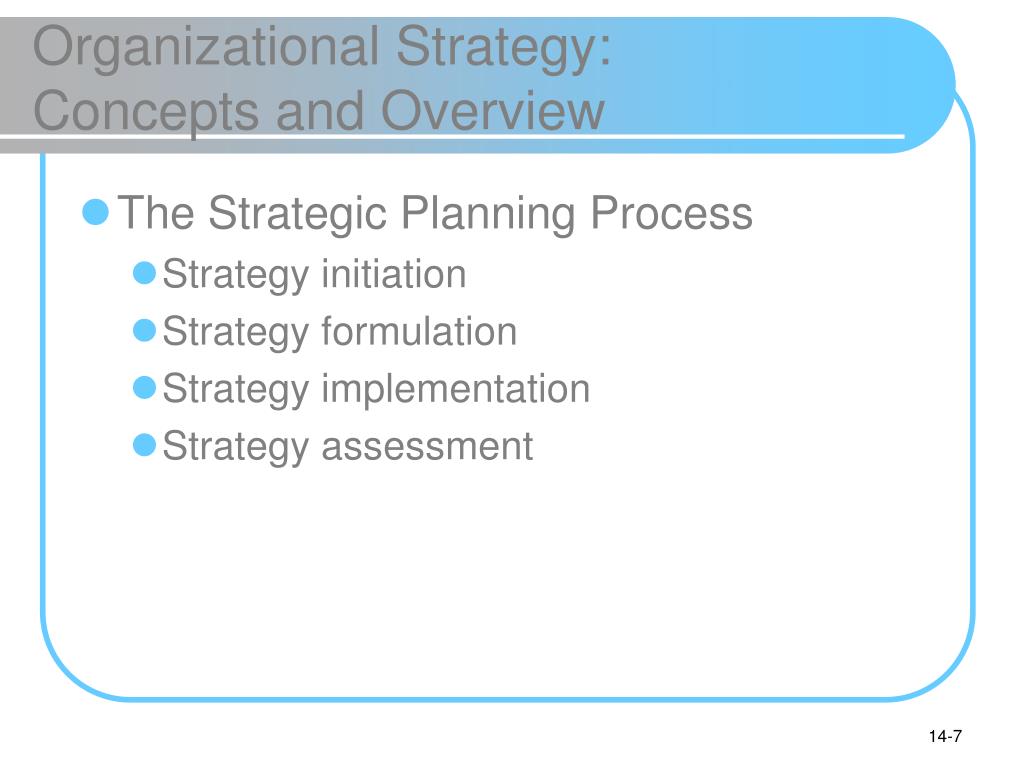Screen dimensions: 1024x768
Task: Click the bullet before Strategy assessment
Action: [144, 445]
